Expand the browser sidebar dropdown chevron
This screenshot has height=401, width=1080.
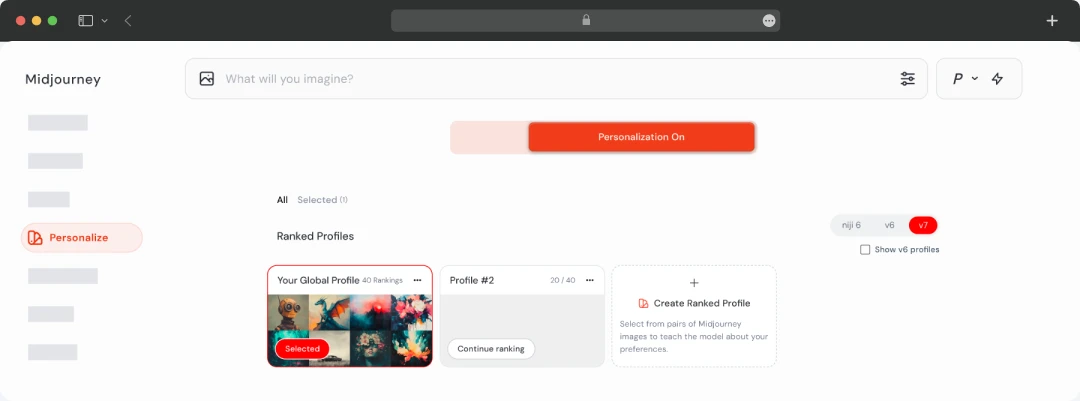click(105, 21)
